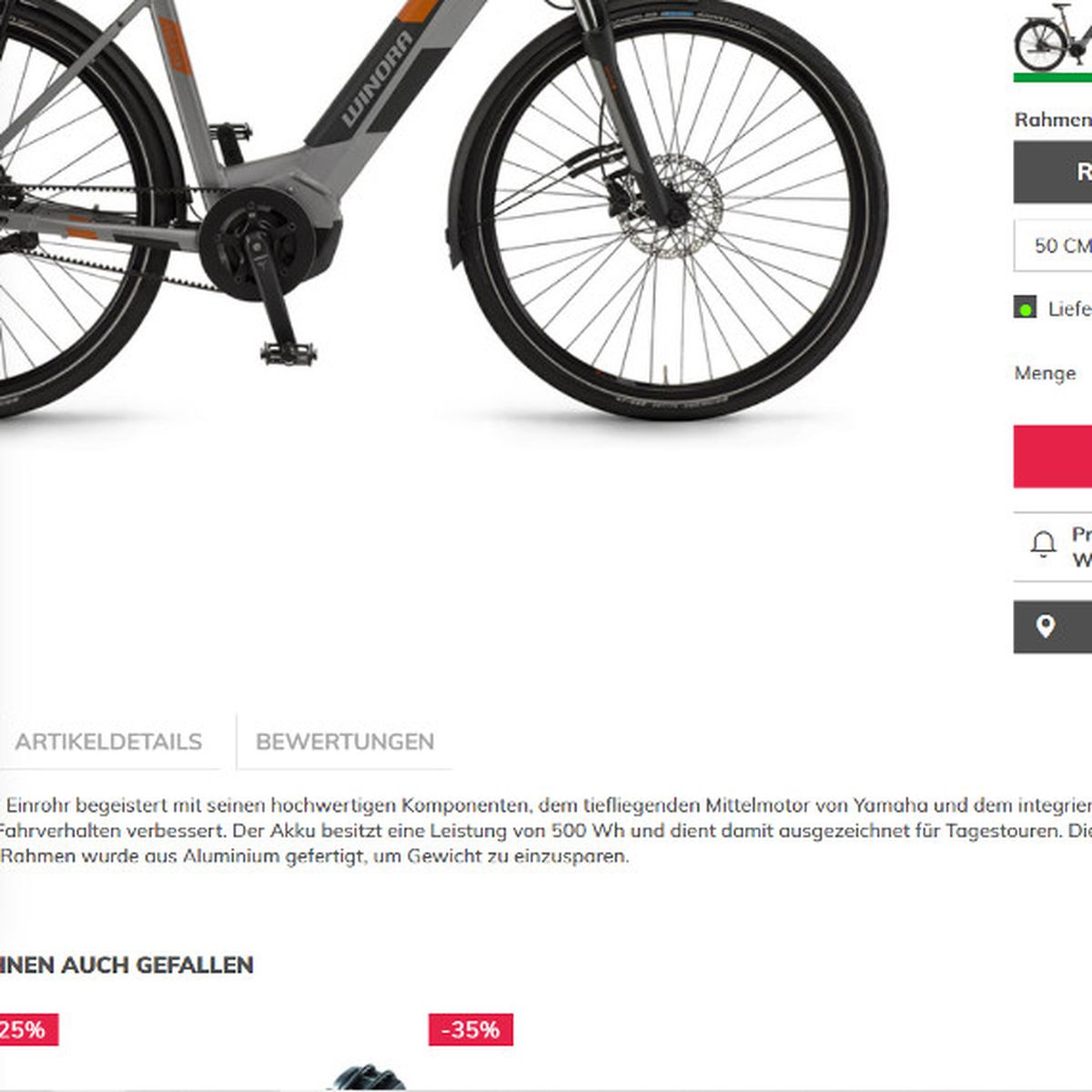Image resolution: width=1092 pixels, height=1092 pixels.
Task: Click the red add-to-cart button
Action: click(x=1053, y=456)
